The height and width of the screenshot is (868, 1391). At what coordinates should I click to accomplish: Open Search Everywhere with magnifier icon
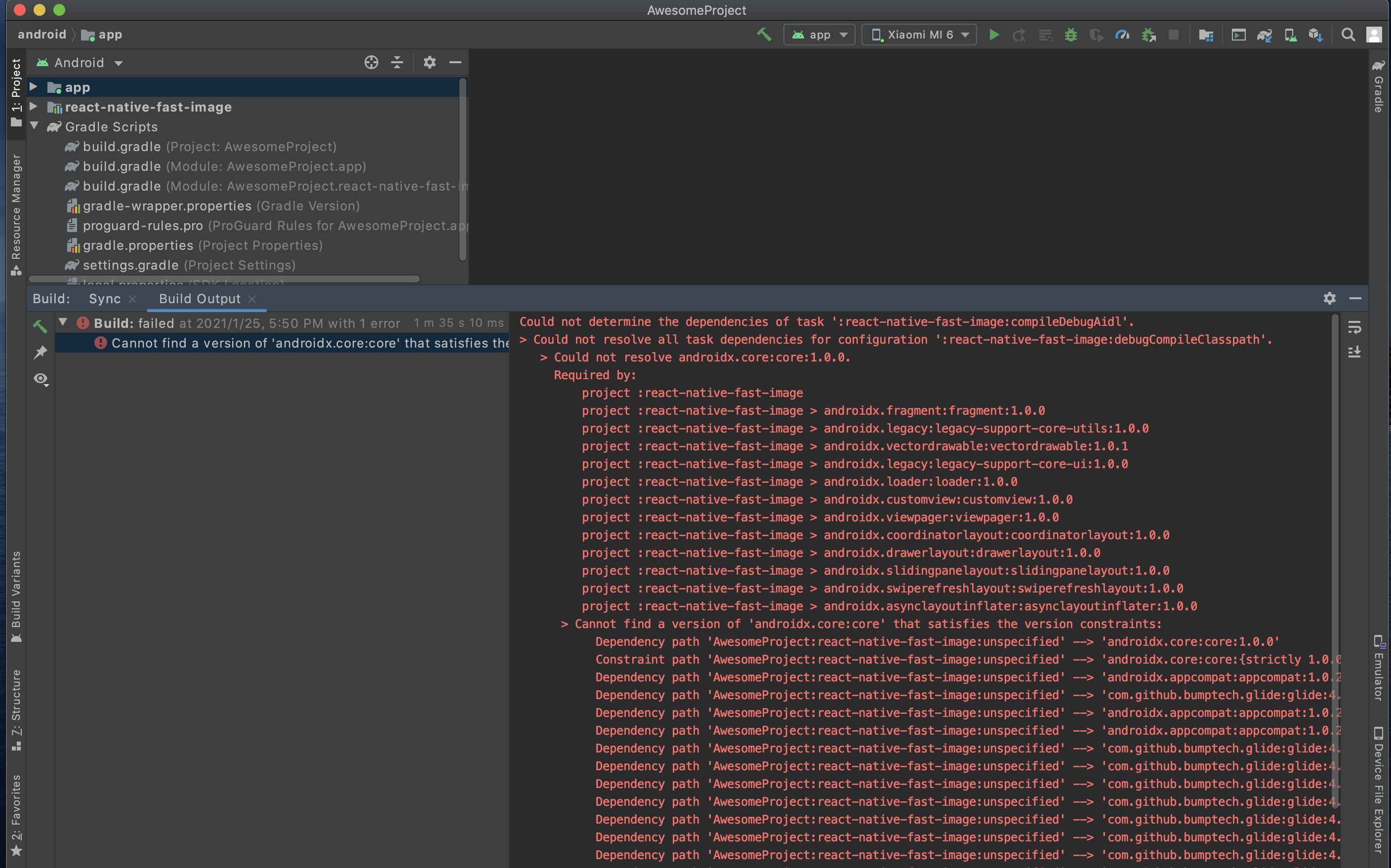pyautogui.click(x=1349, y=35)
